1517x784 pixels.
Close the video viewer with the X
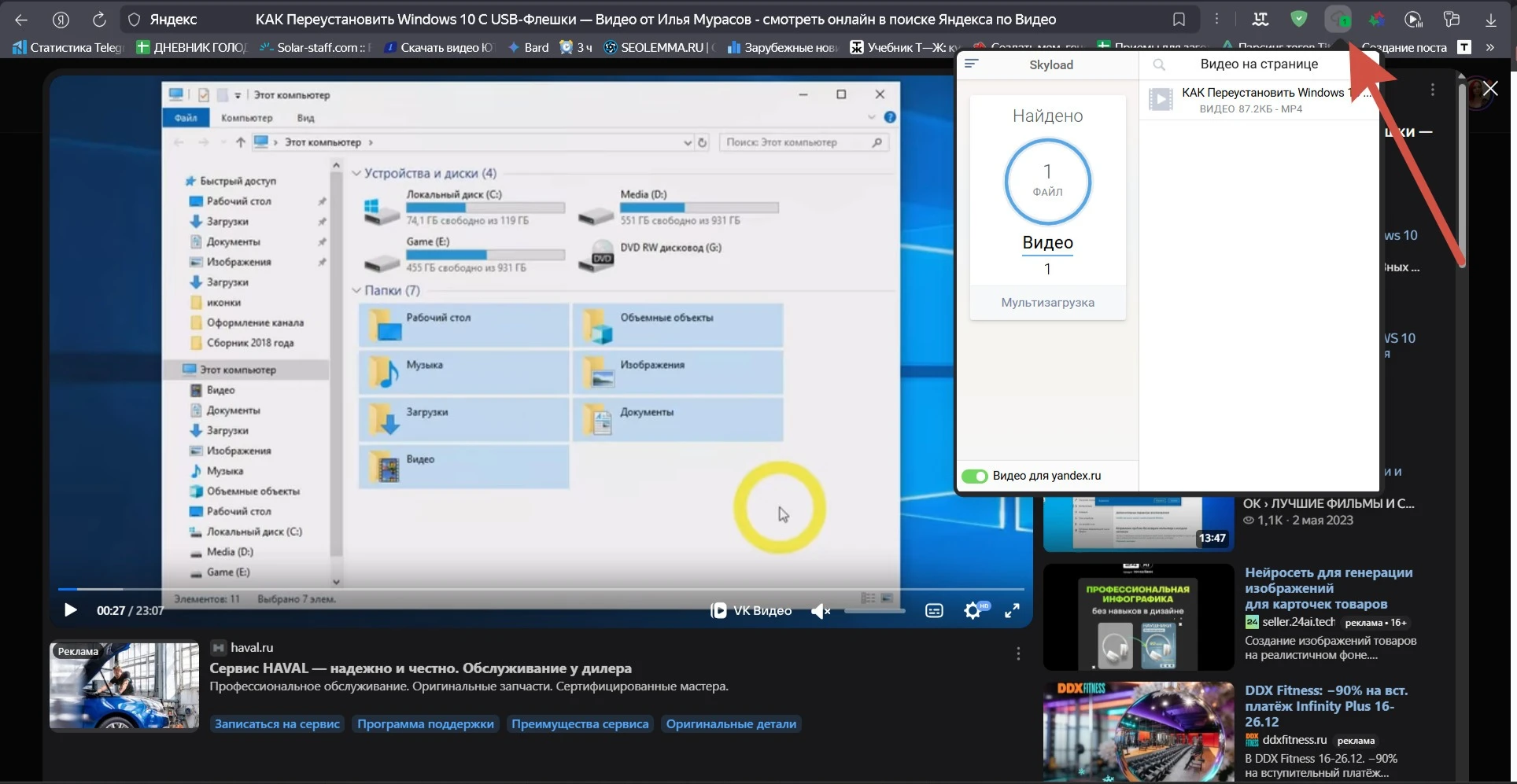[x=1490, y=88]
